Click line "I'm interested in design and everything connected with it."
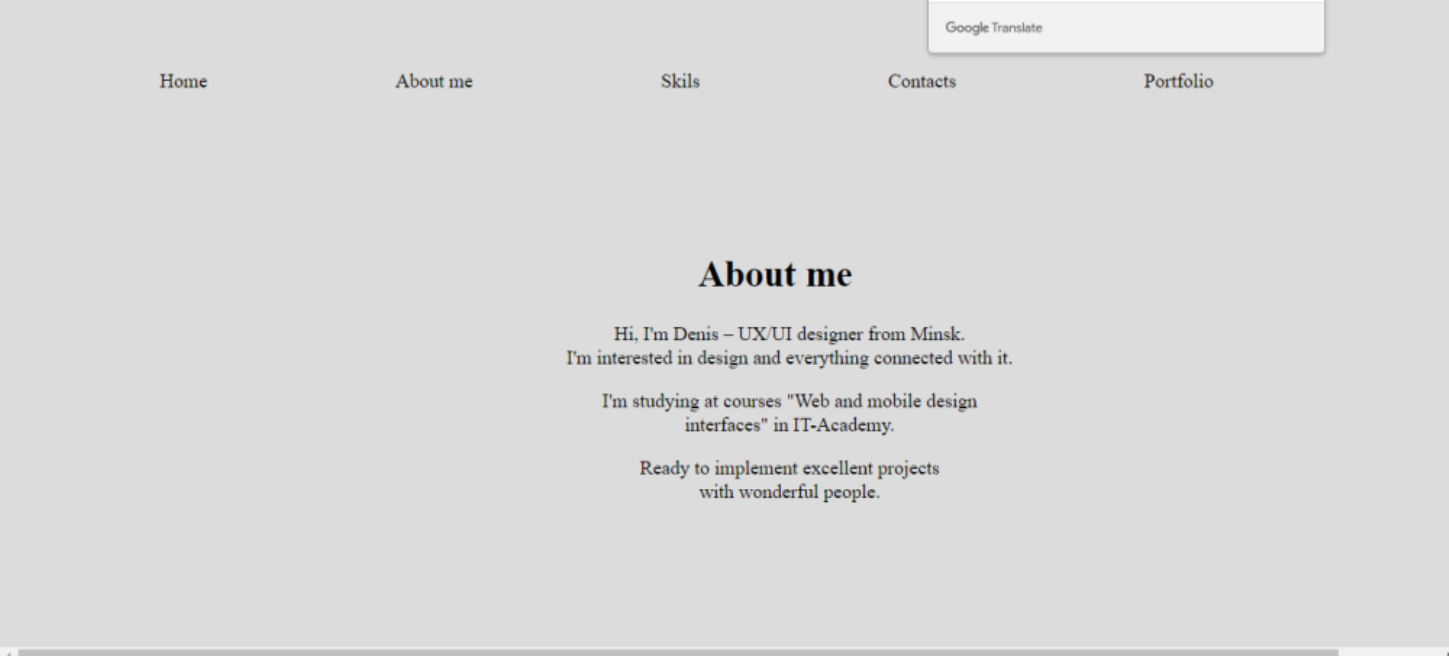1449x656 pixels. [x=789, y=358]
